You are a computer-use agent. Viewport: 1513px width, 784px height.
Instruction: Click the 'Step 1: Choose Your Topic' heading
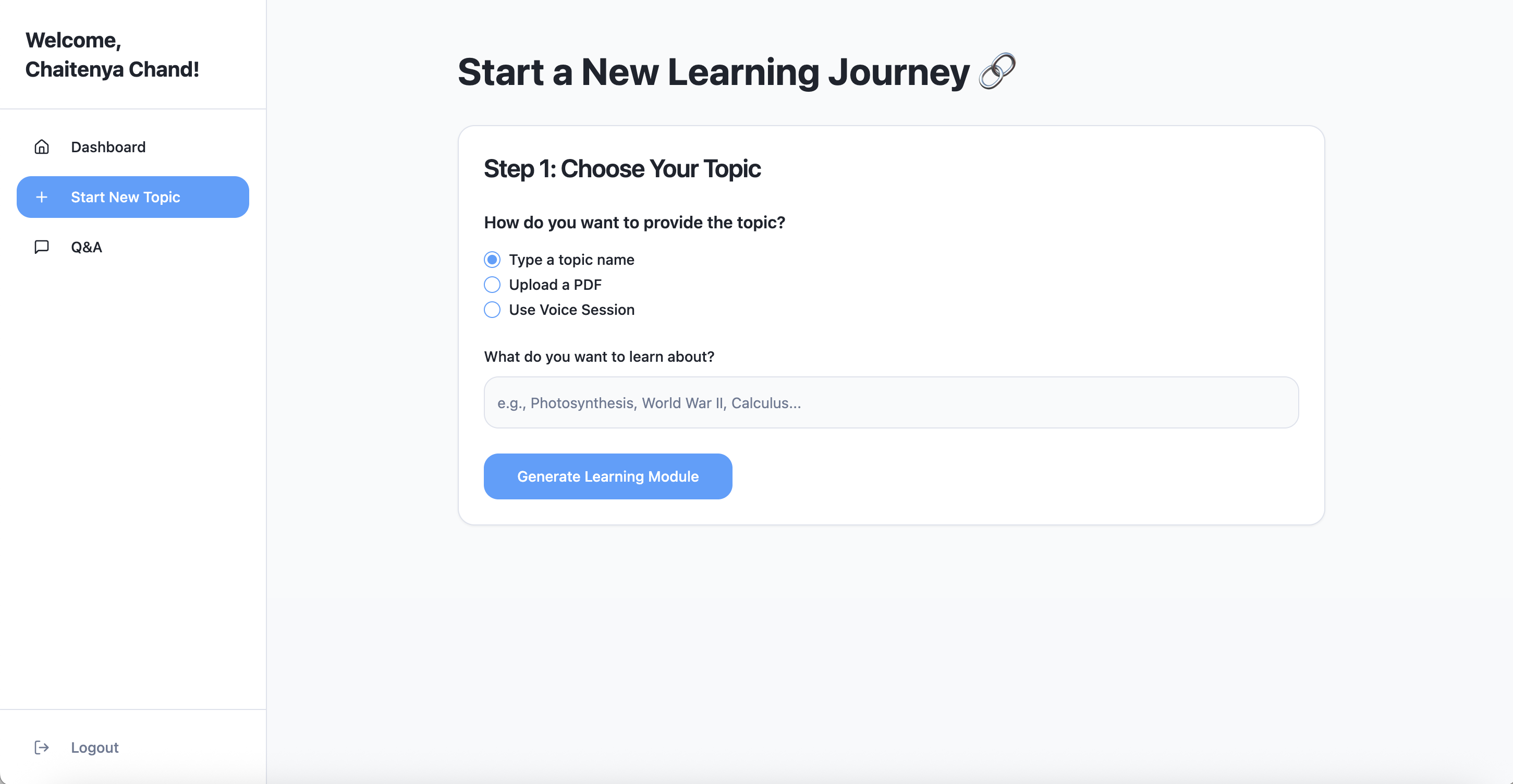(x=622, y=169)
